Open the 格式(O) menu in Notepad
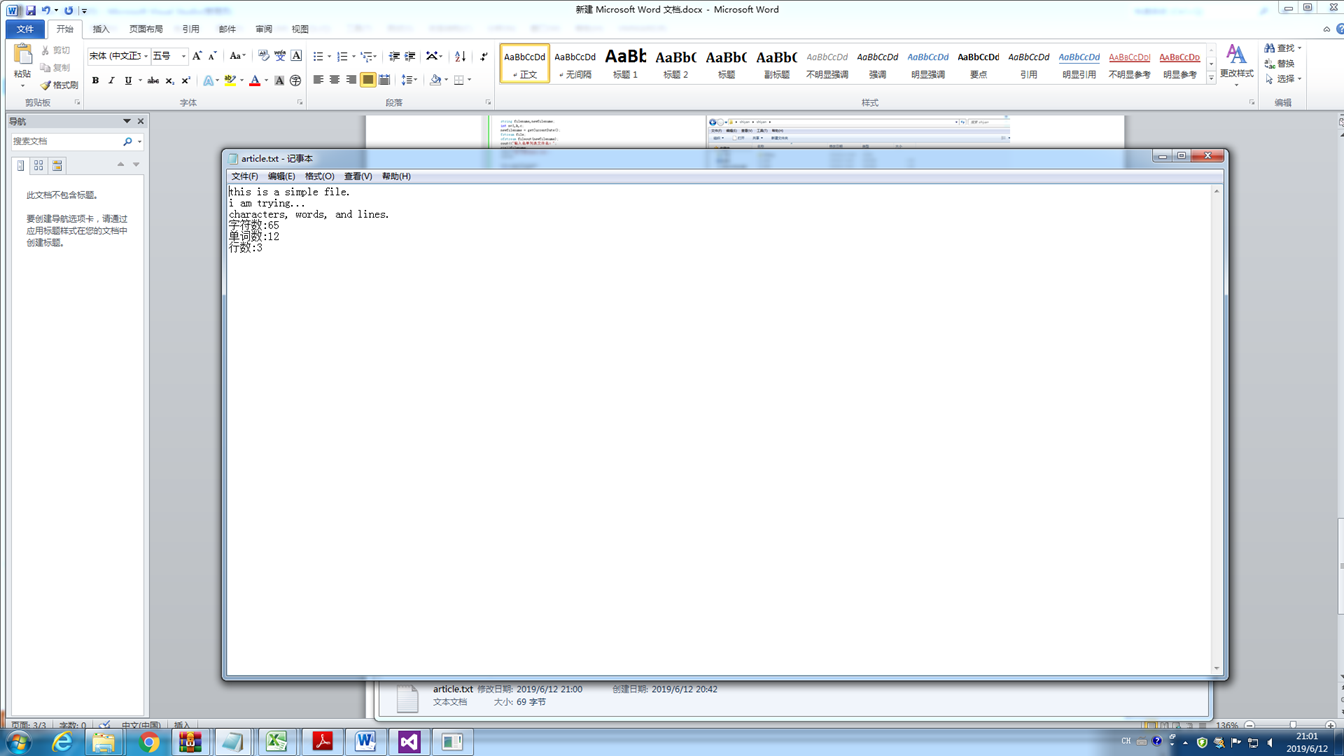Viewport: 1344px width, 756px height. [x=320, y=176]
